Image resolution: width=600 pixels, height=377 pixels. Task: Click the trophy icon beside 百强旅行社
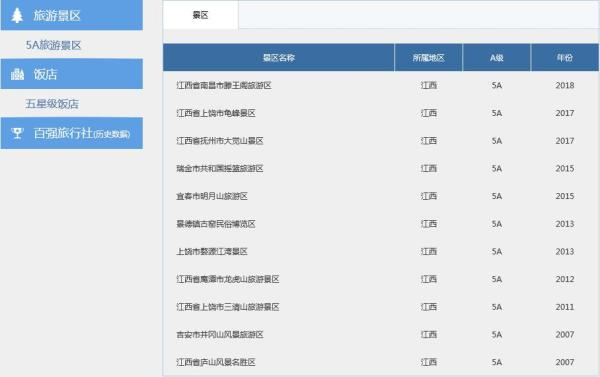17,133
